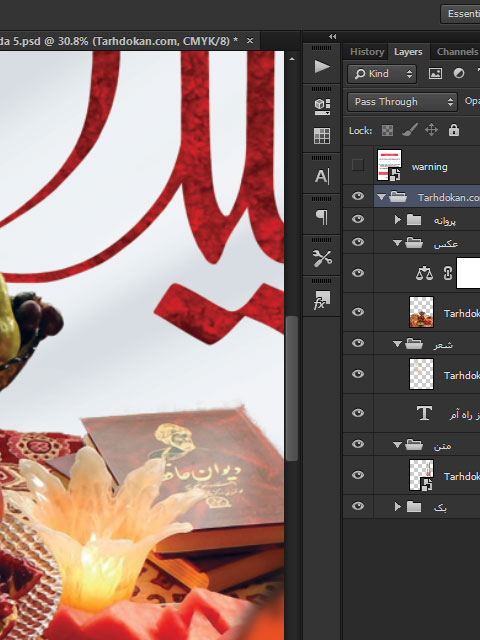The width and height of the screenshot is (480, 640).
Task: Expand the پروانه layer group
Action: 398,220
